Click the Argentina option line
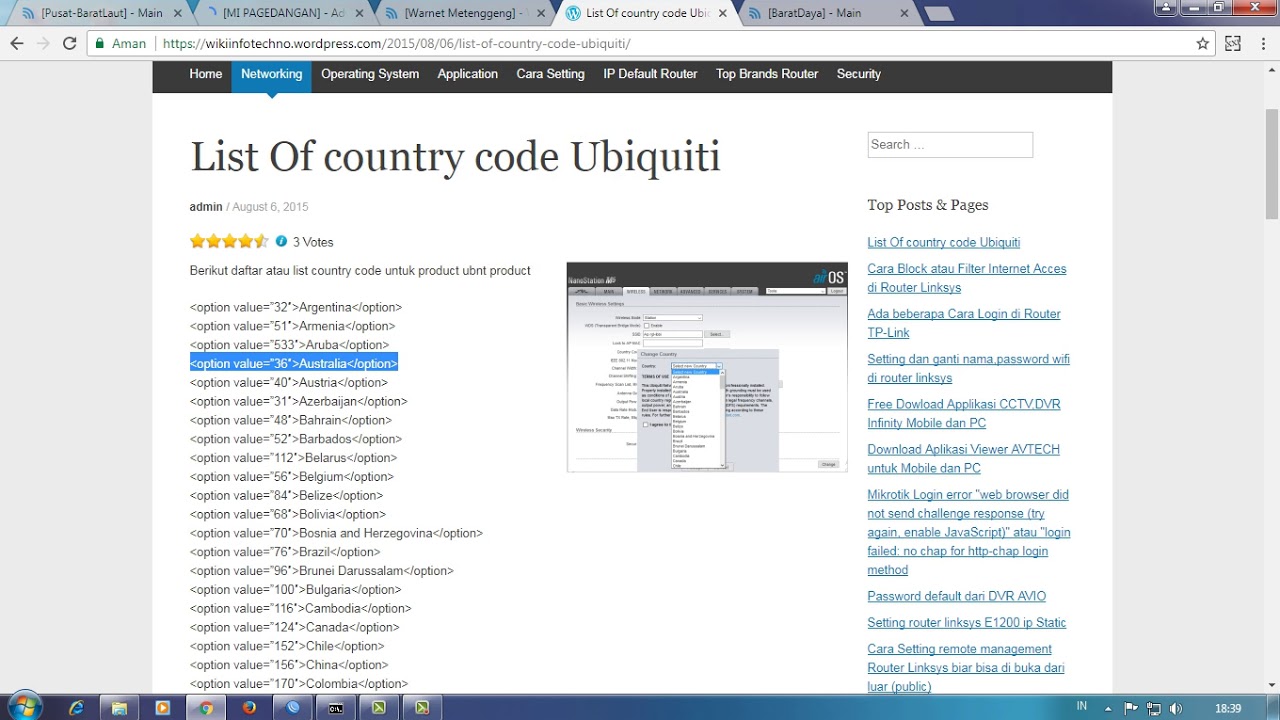The height and width of the screenshot is (720, 1280). [x=296, y=307]
